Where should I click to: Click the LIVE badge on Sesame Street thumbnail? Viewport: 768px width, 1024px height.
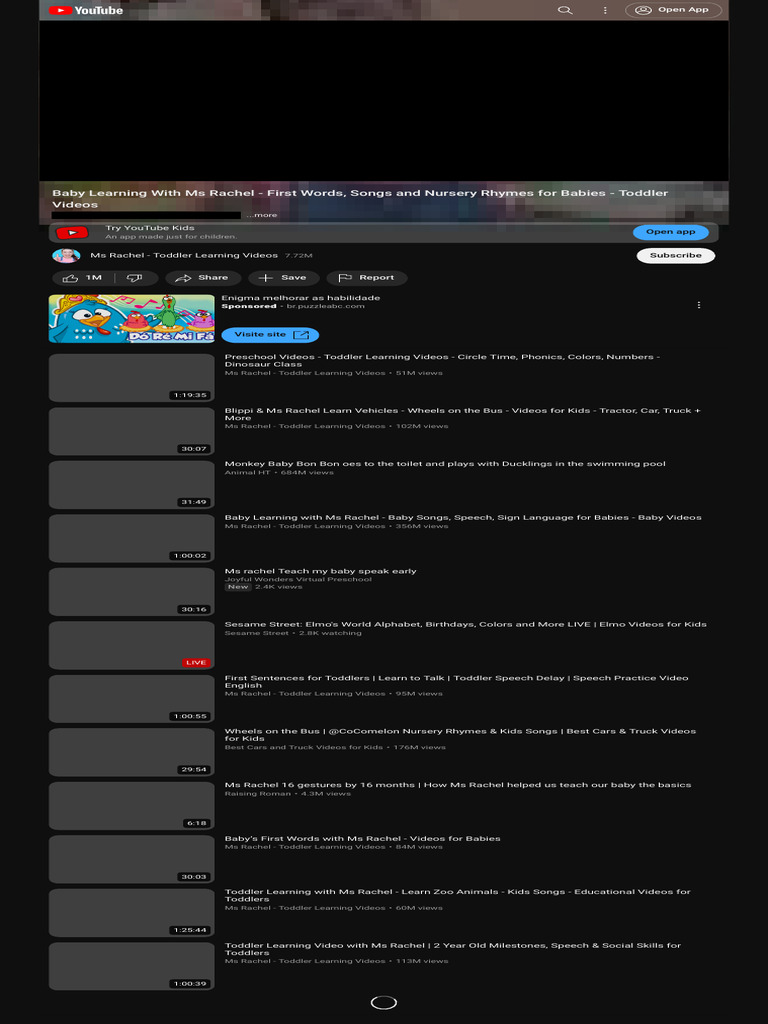point(196,662)
